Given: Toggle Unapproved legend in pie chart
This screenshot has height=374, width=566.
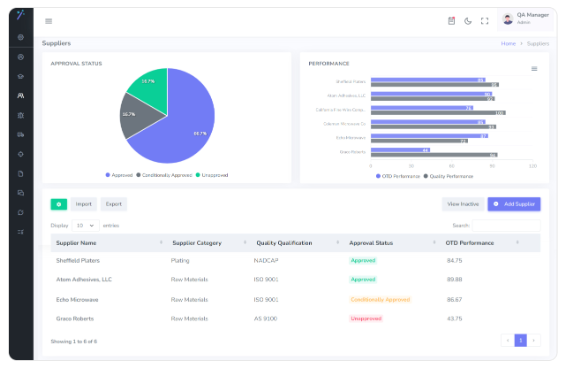Looking at the screenshot, I should pyautogui.click(x=212, y=175).
